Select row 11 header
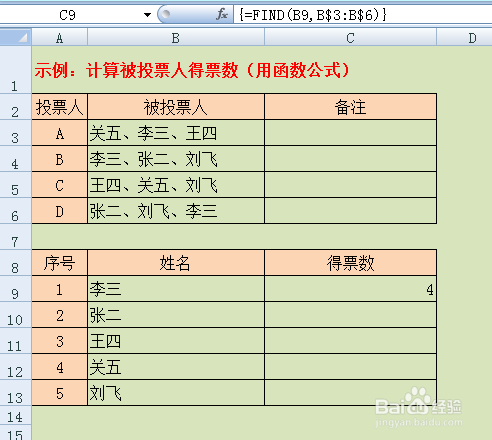Viewport: 492px width, 440px height. pyautogui.click(x=15, y=341)
